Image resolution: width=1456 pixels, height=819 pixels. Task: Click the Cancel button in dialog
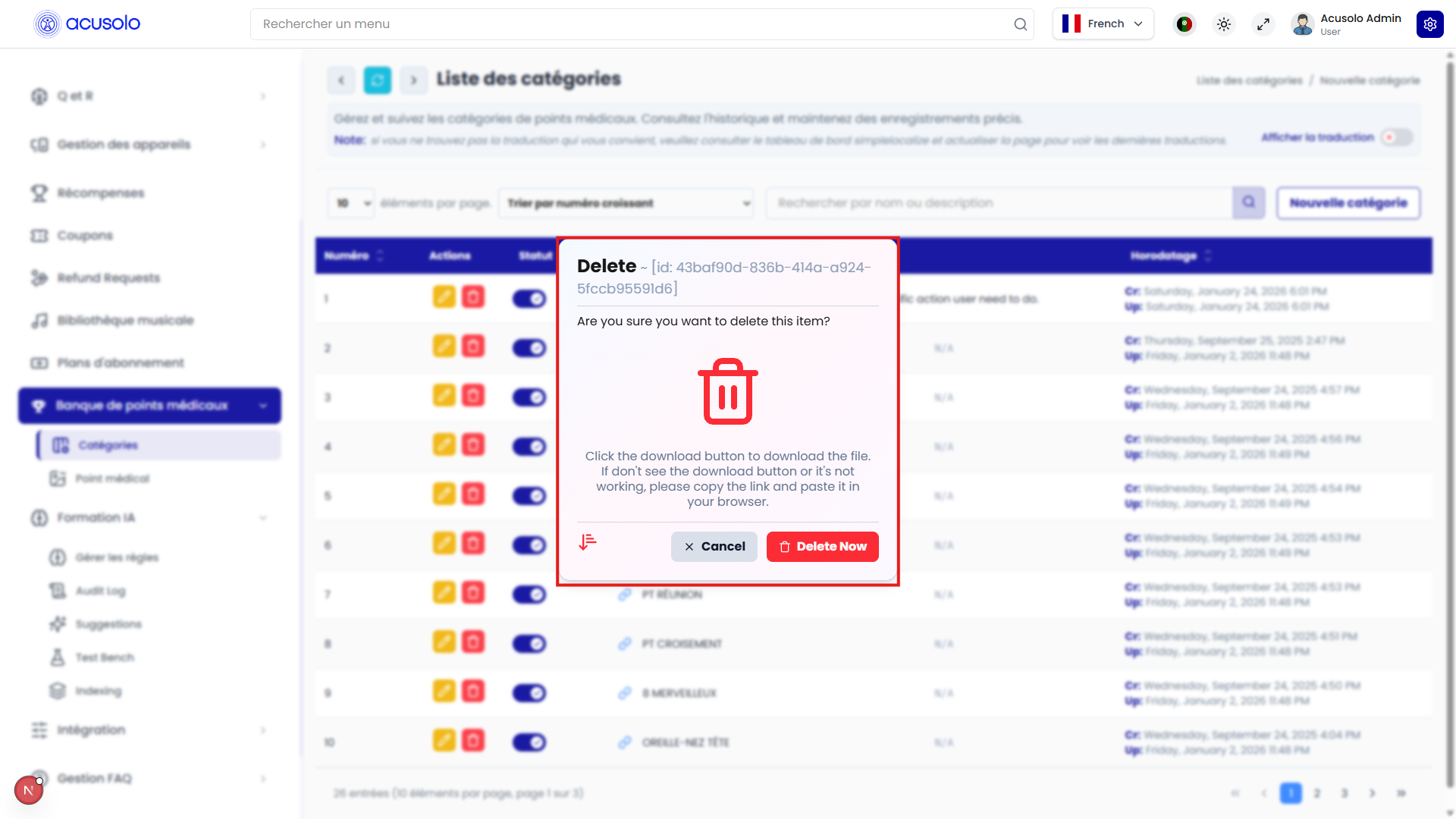[714, 547]
